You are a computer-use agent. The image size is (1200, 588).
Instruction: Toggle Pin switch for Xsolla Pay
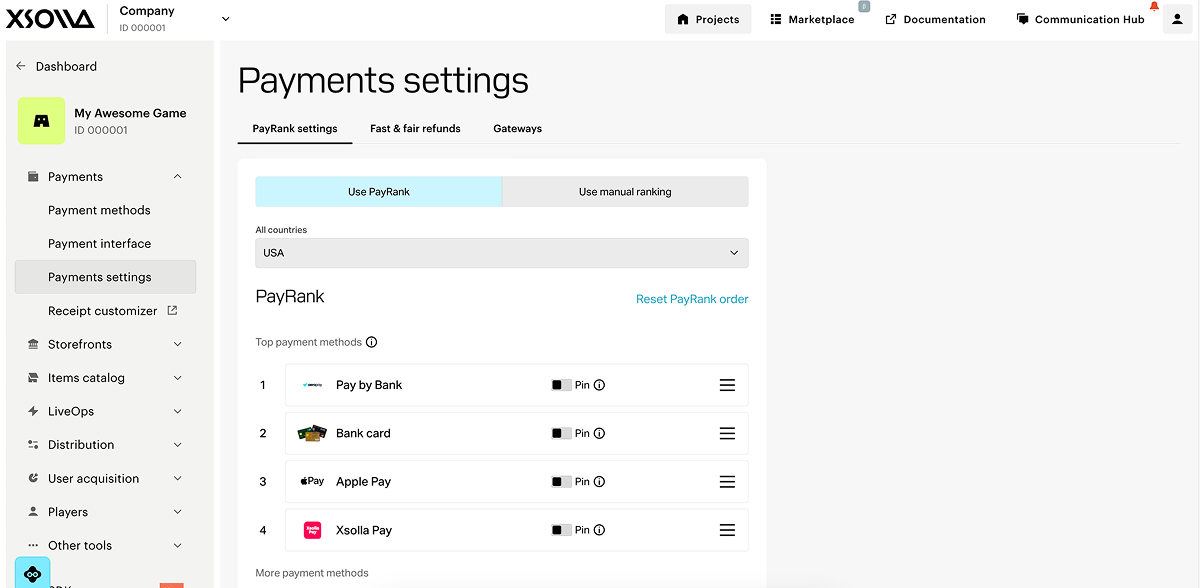pos(561,530)
